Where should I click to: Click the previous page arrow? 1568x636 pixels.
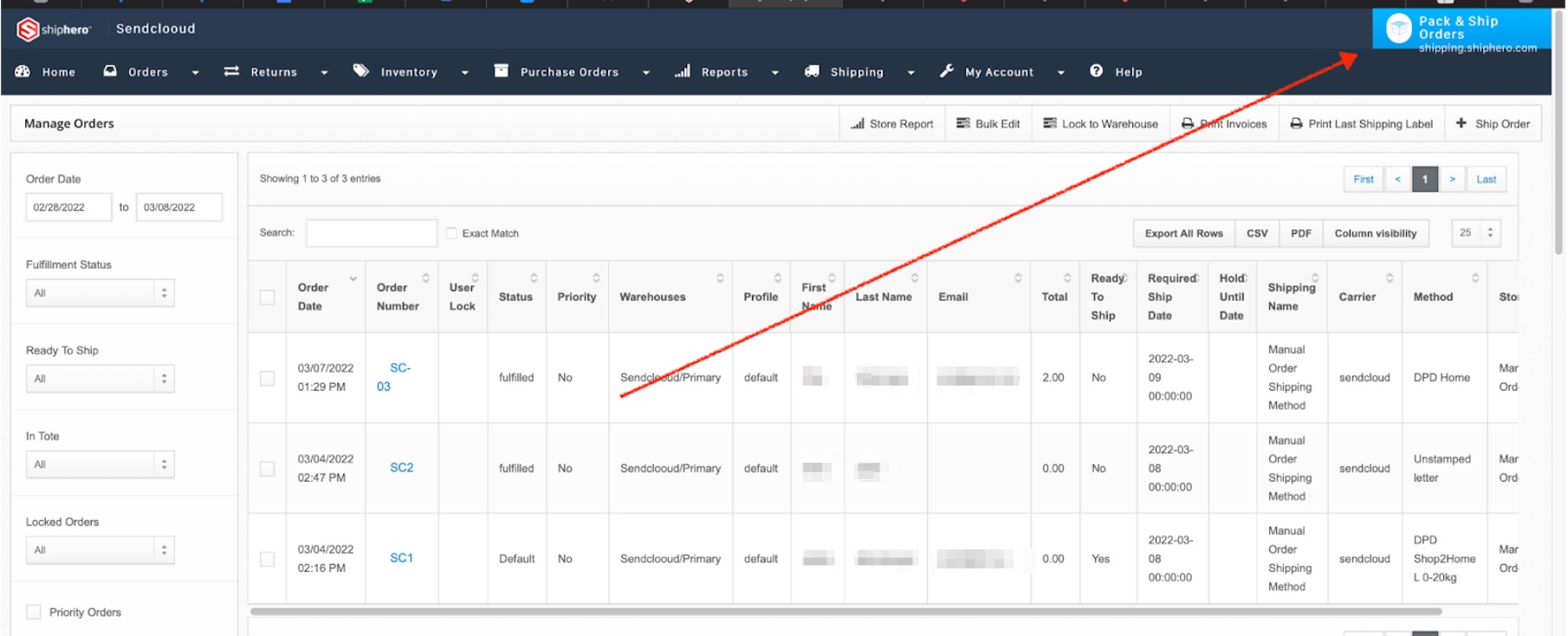point(1397,179)
